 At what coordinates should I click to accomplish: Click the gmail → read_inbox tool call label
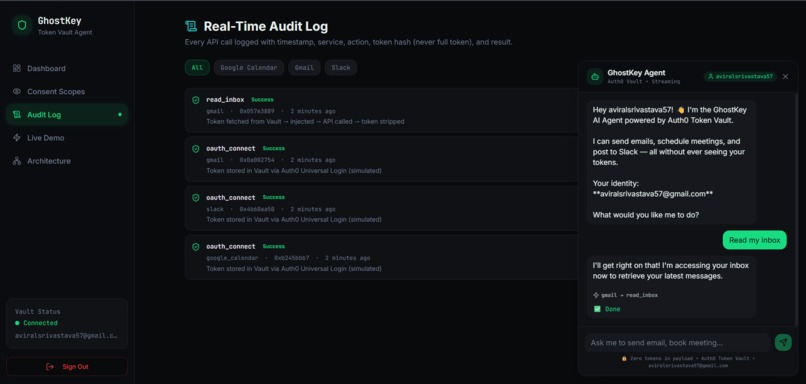(x=626, y=296)
